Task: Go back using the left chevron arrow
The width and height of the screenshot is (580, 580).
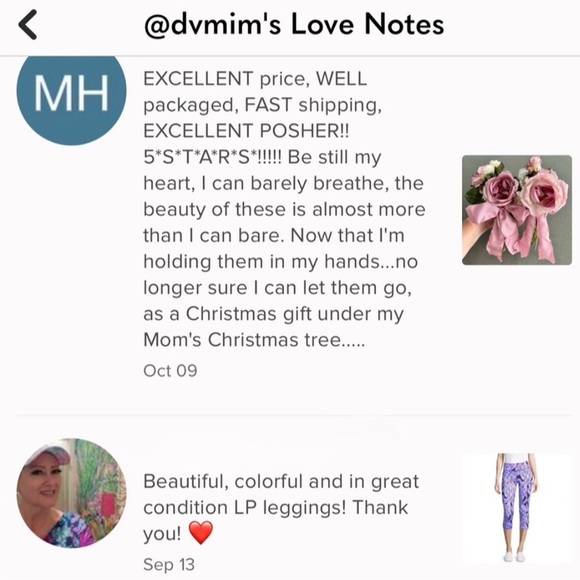Action: click(28, 25)
